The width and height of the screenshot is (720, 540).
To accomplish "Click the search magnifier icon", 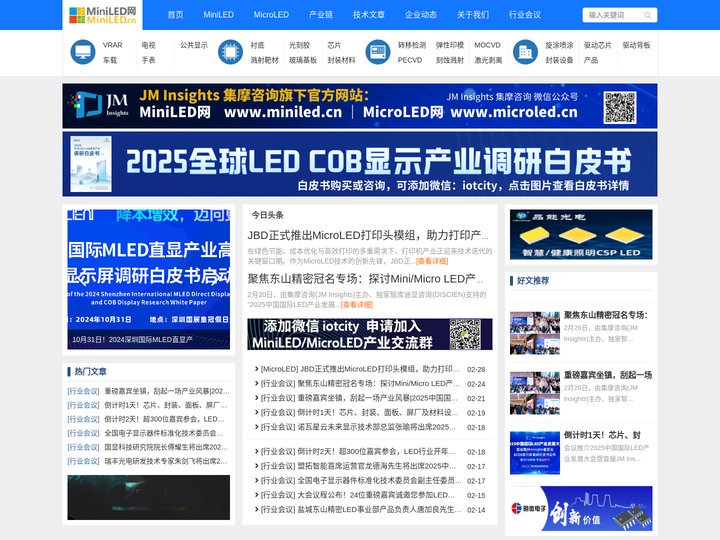I will 647,15.
